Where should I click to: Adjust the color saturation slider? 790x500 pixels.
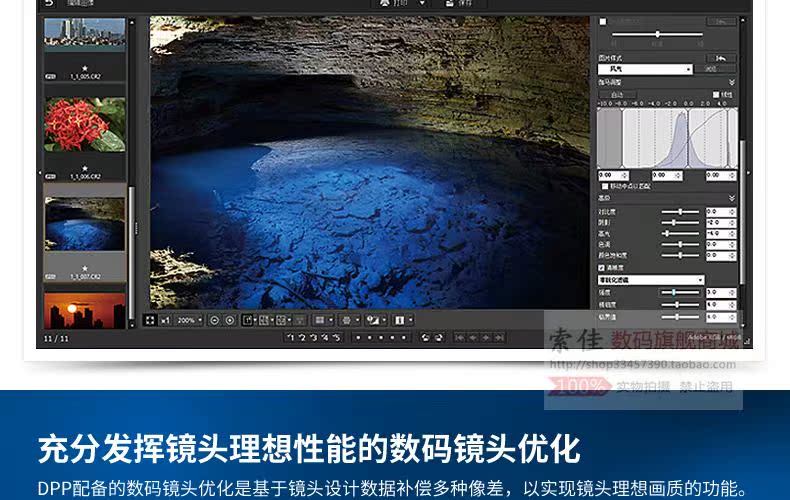680,256
